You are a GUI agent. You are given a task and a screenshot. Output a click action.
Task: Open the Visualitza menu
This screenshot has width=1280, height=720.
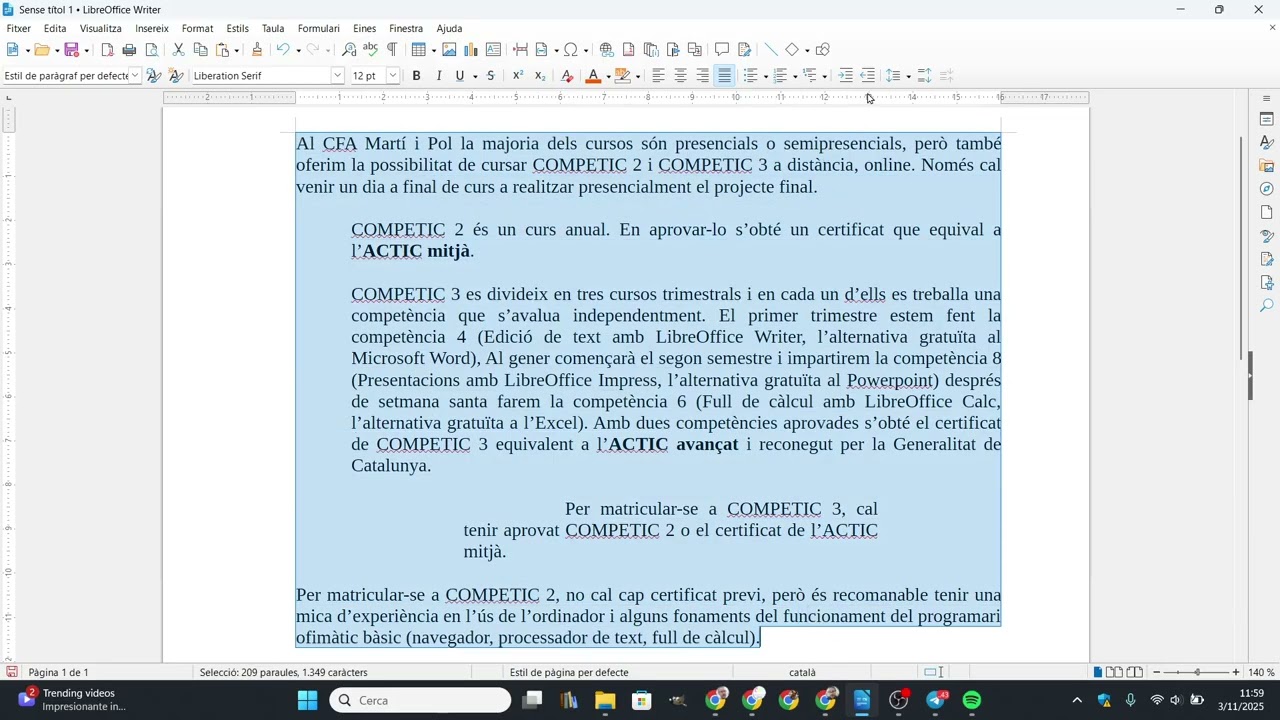(101, 29)
